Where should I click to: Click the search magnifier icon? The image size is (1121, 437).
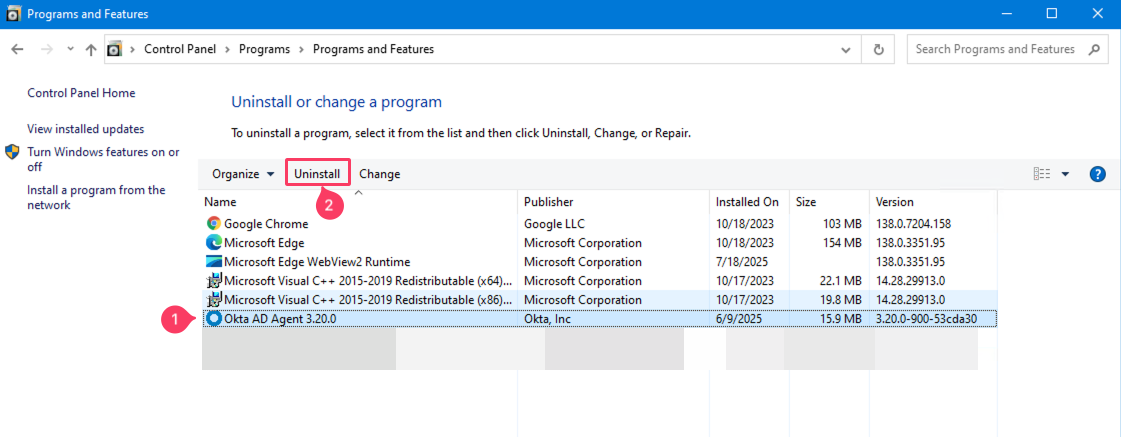1093,49
